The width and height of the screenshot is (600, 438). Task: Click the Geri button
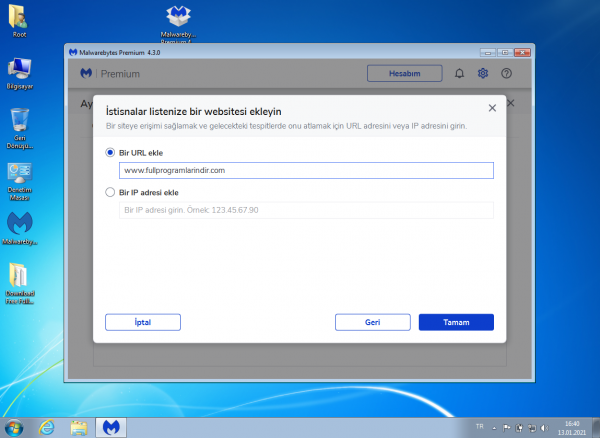373,322
